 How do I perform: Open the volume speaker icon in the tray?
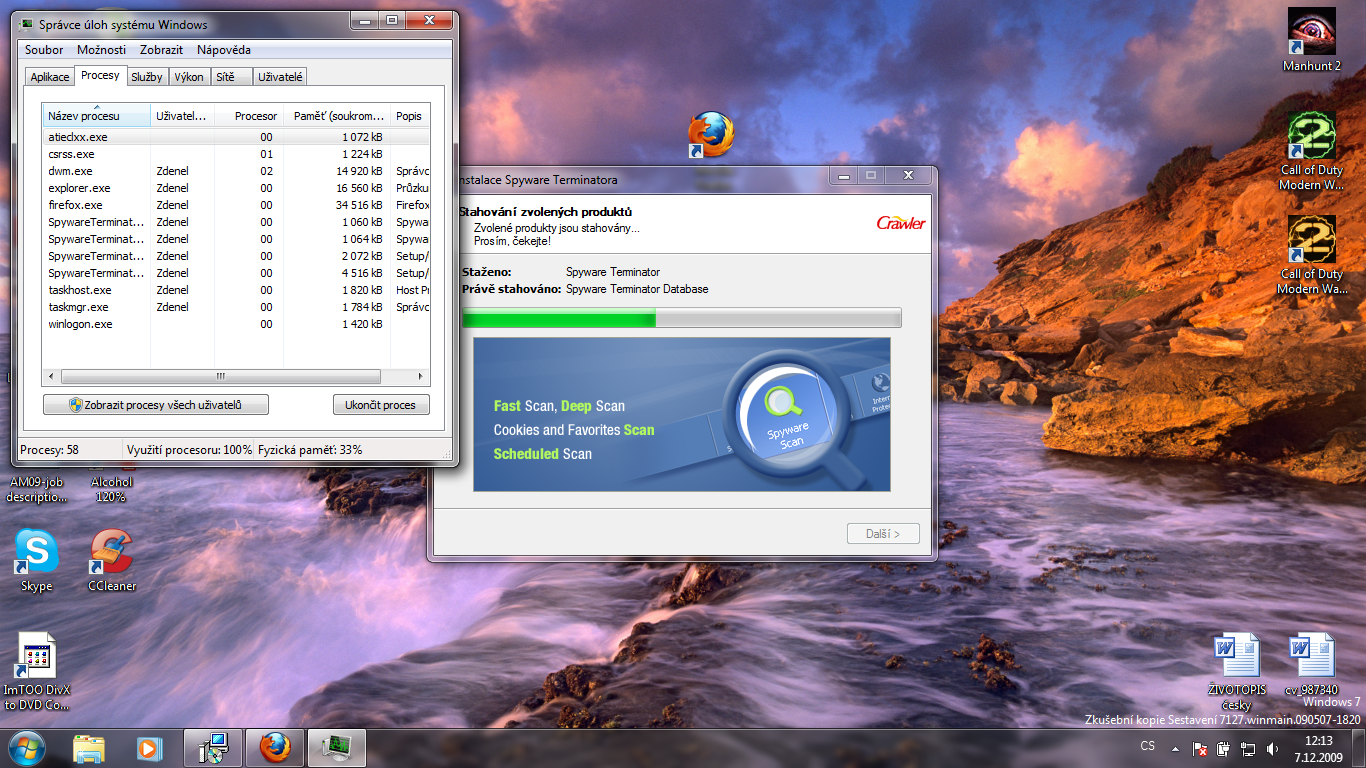point(1272,748)
